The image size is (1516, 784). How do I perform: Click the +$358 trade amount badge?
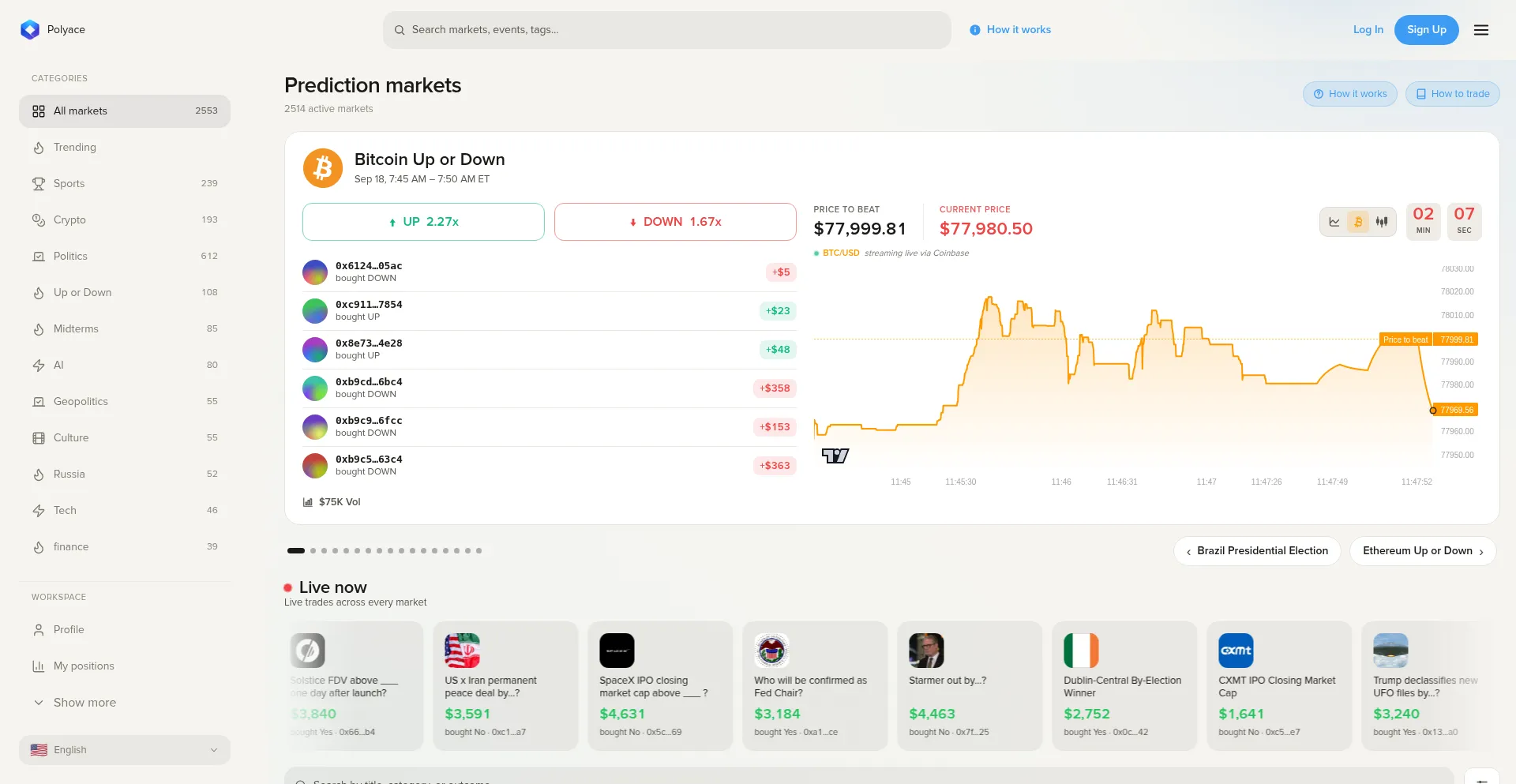(x=775, y=388)
